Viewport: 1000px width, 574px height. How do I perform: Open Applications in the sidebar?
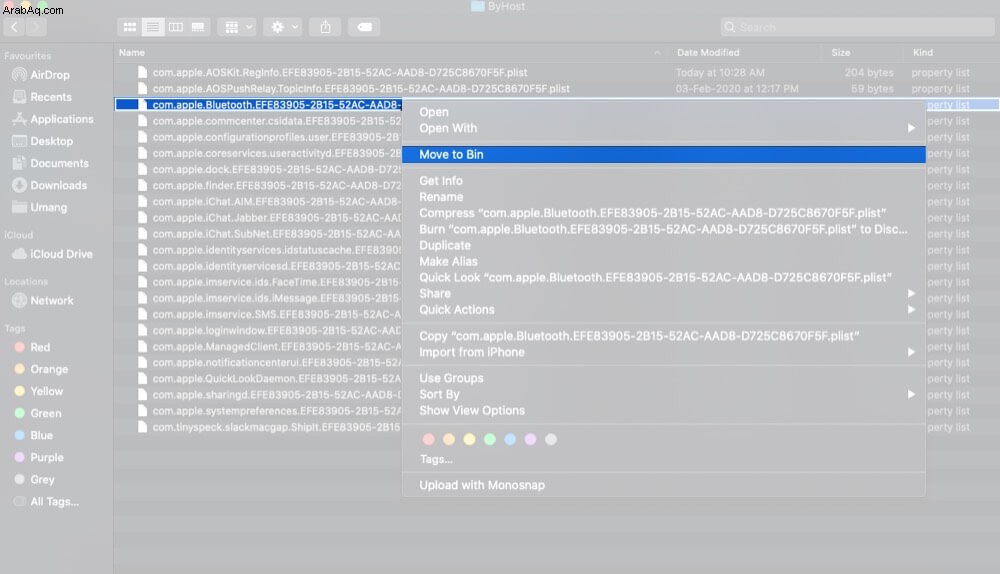pos(53,119)
